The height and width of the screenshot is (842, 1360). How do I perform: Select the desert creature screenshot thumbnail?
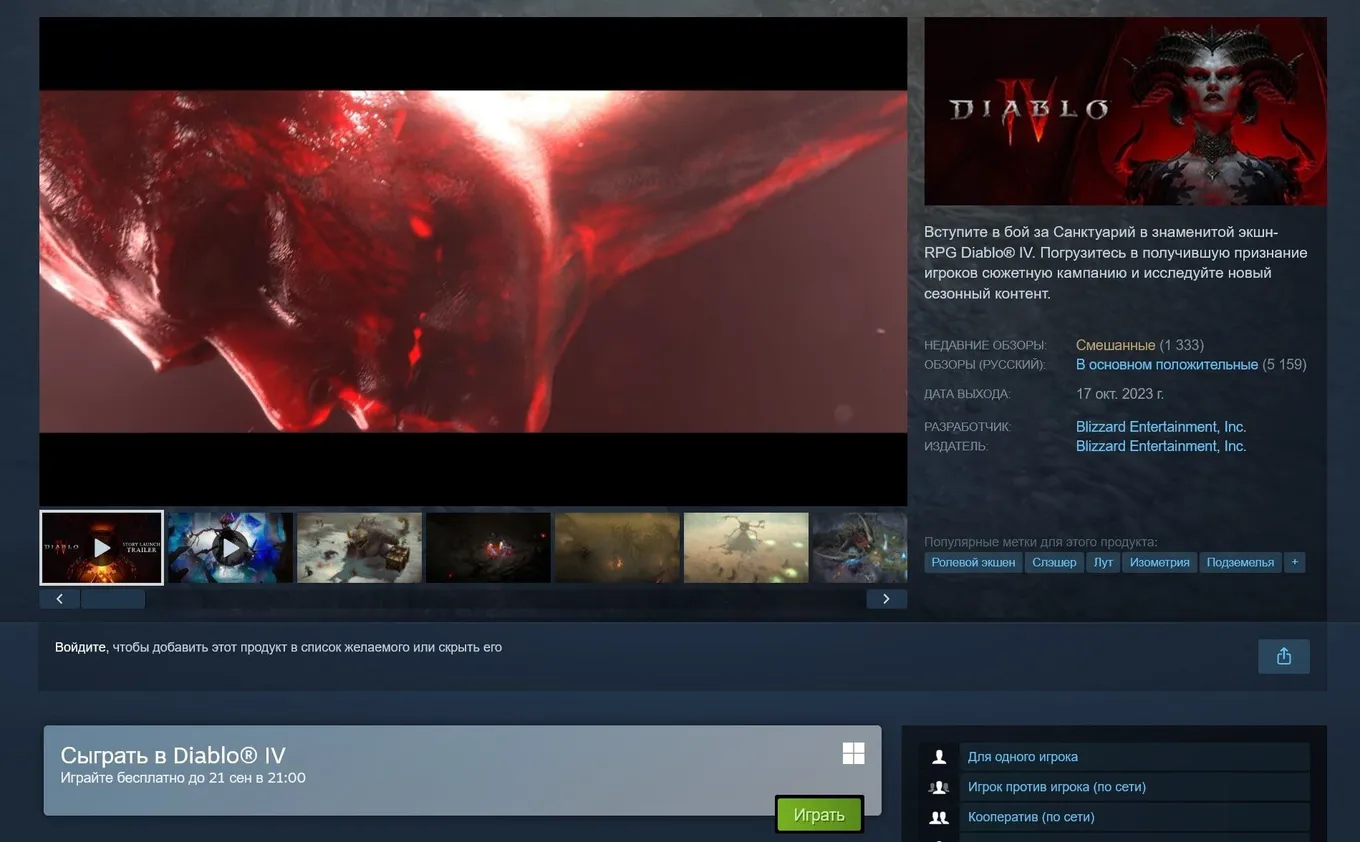click(746, 548)
